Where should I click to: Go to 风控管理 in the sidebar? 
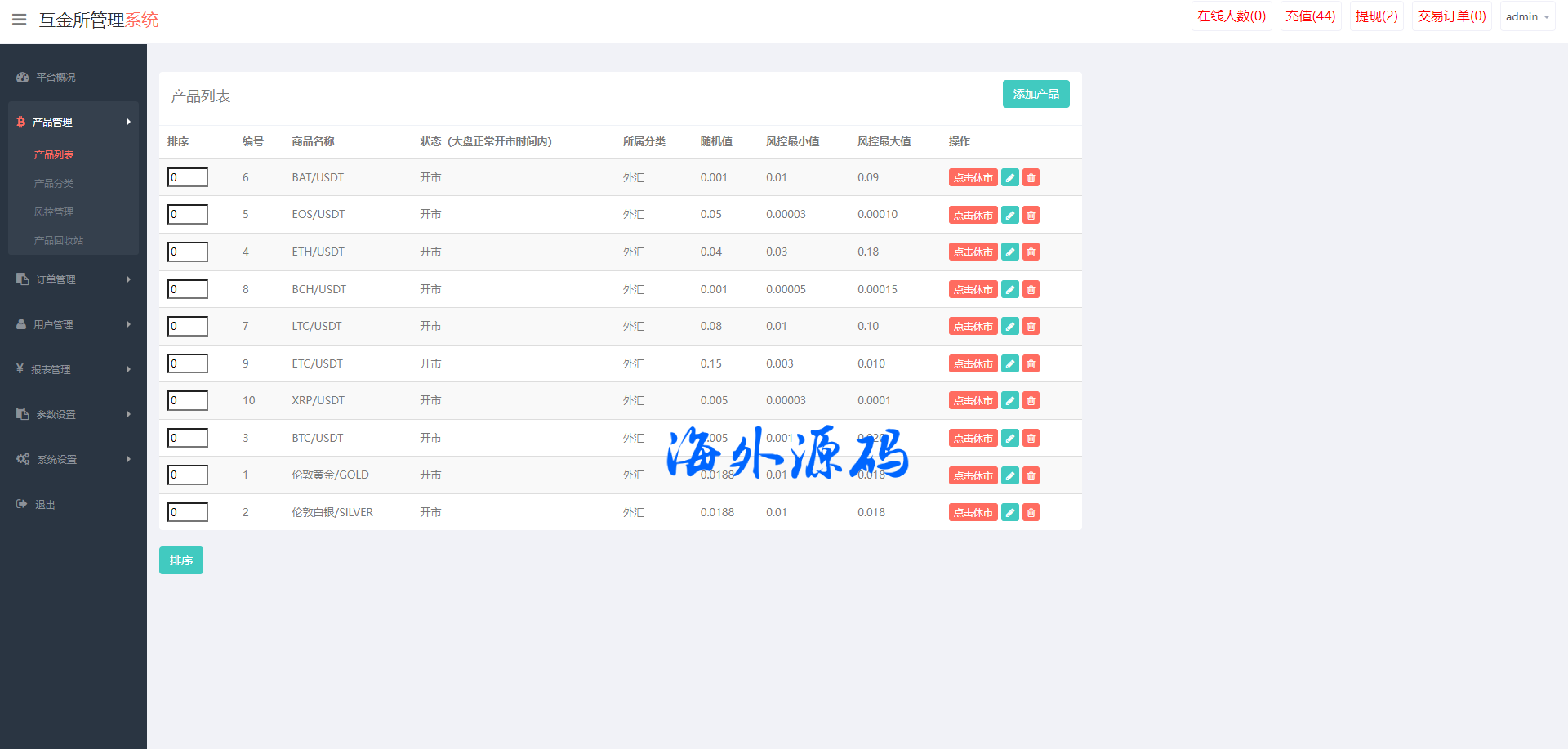click(x=54, y=212)
